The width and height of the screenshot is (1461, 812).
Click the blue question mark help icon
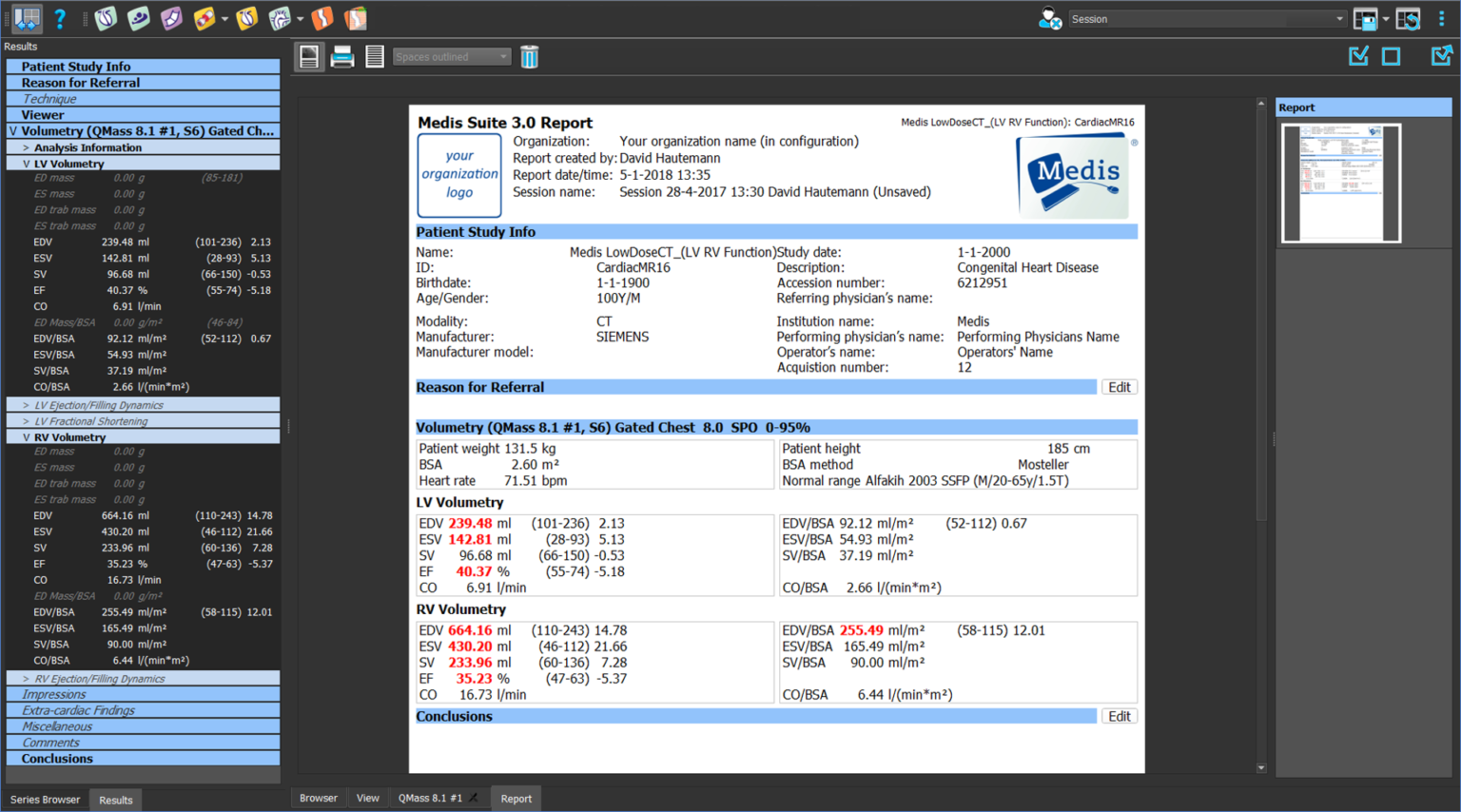(59, 19)
